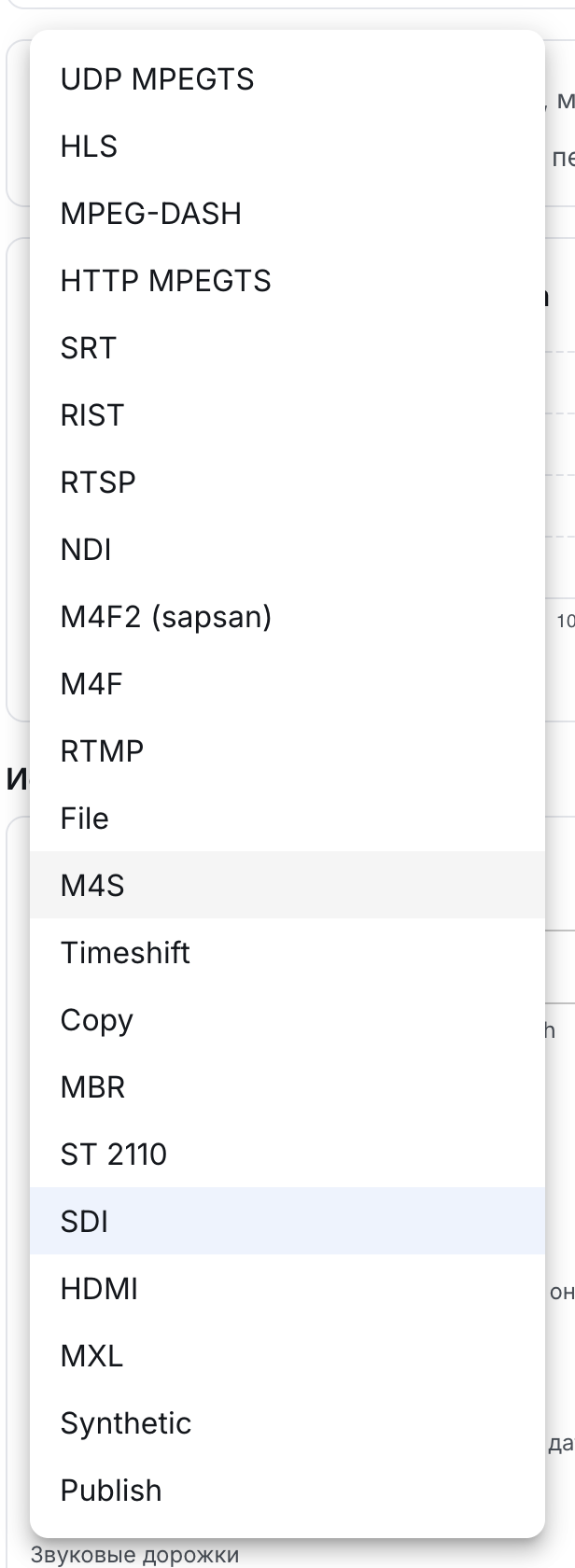Viewport: 575px width, 1568px height.
Task: Pick the File option
Action: coord(287,819)
